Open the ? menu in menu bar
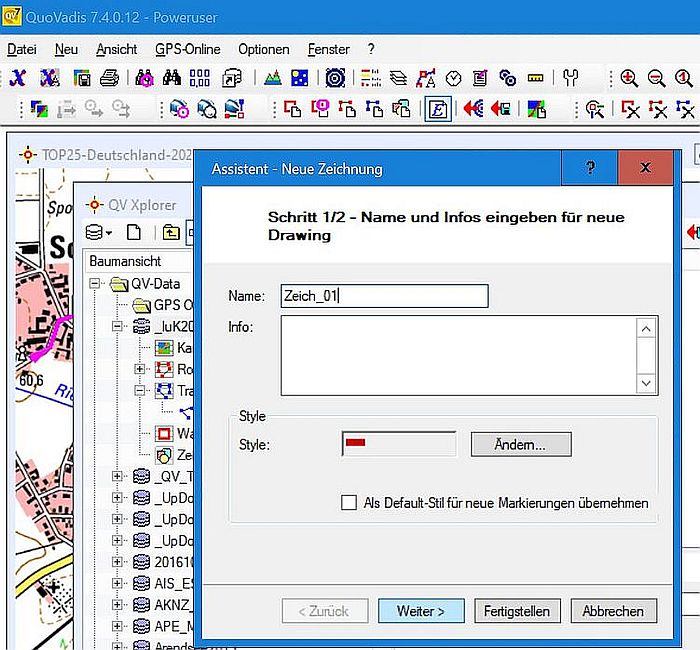The height and width of the screenshot is (650, 700). 371,49
